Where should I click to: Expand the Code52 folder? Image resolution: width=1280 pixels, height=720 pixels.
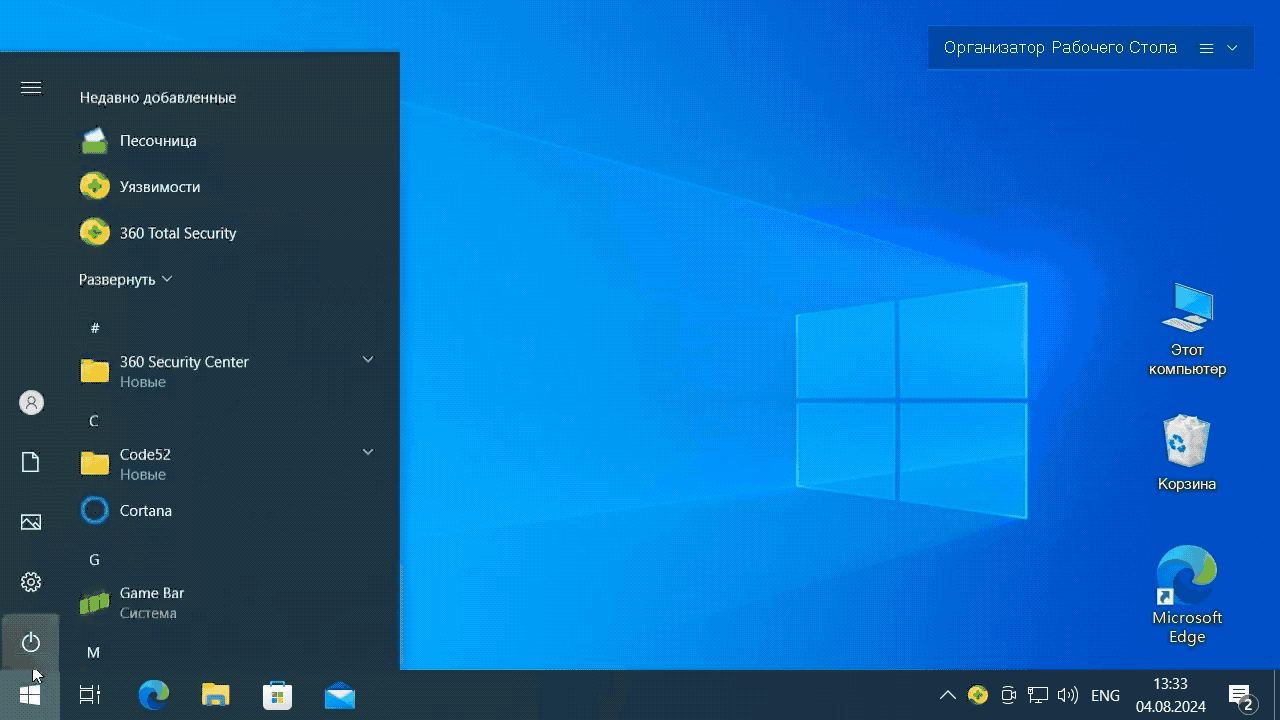tap(367, 453)
